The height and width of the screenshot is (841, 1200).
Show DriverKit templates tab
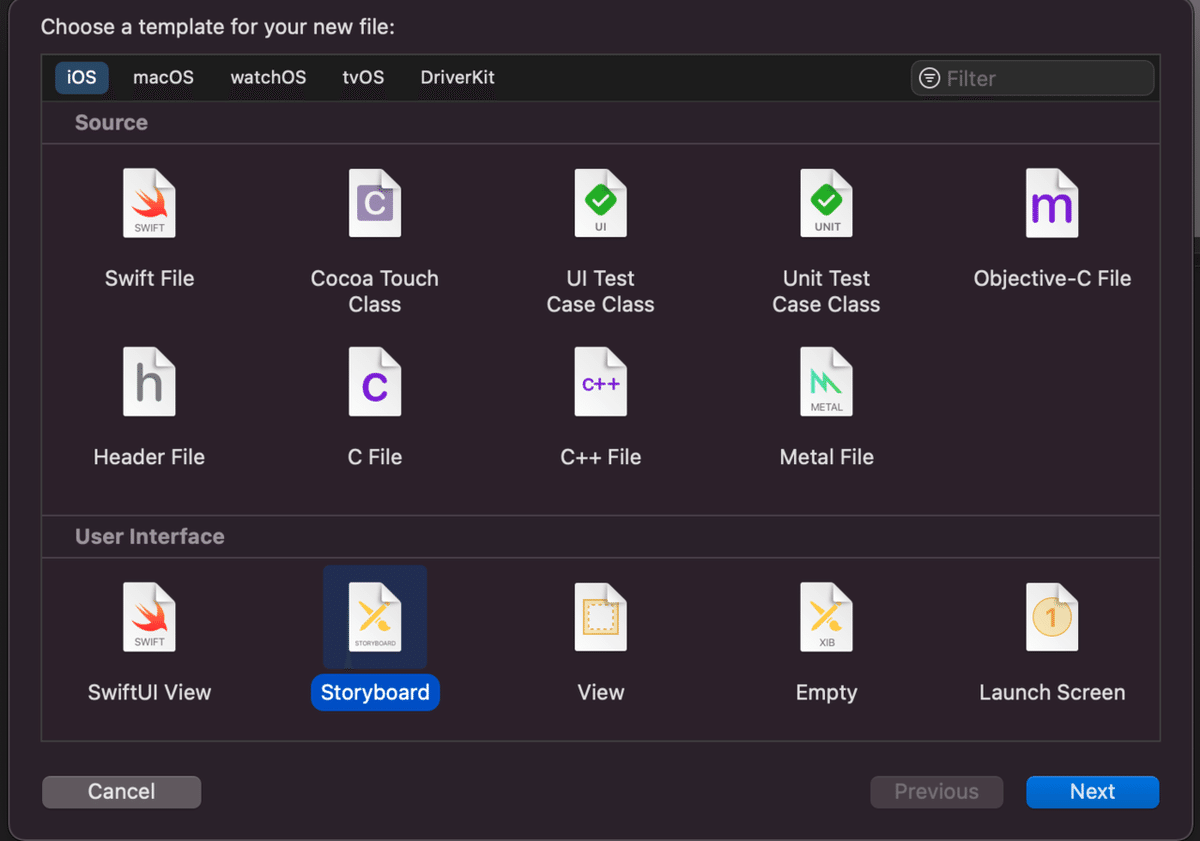click(457, 77)
